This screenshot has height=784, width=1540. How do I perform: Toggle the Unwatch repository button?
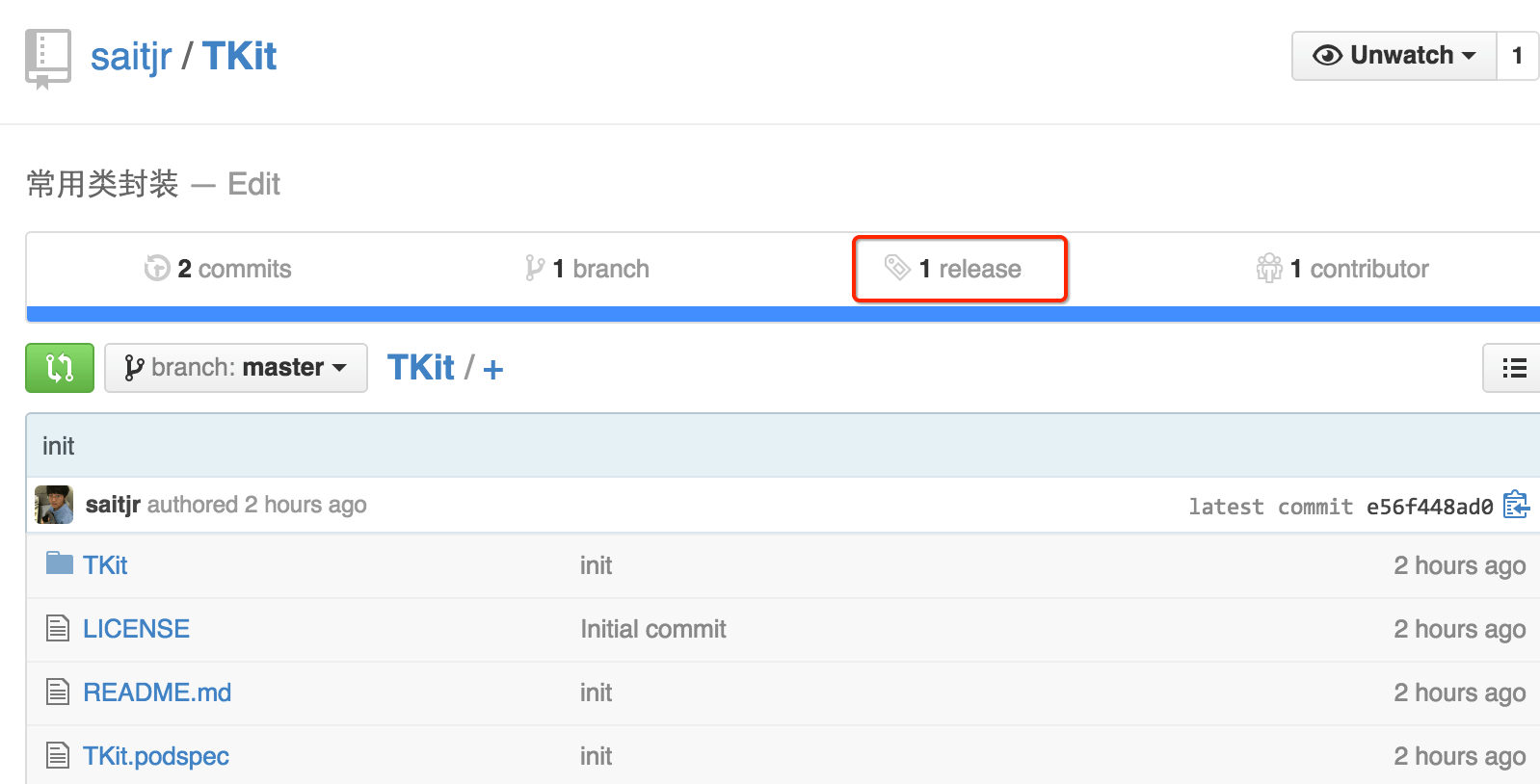point(1394,56)
